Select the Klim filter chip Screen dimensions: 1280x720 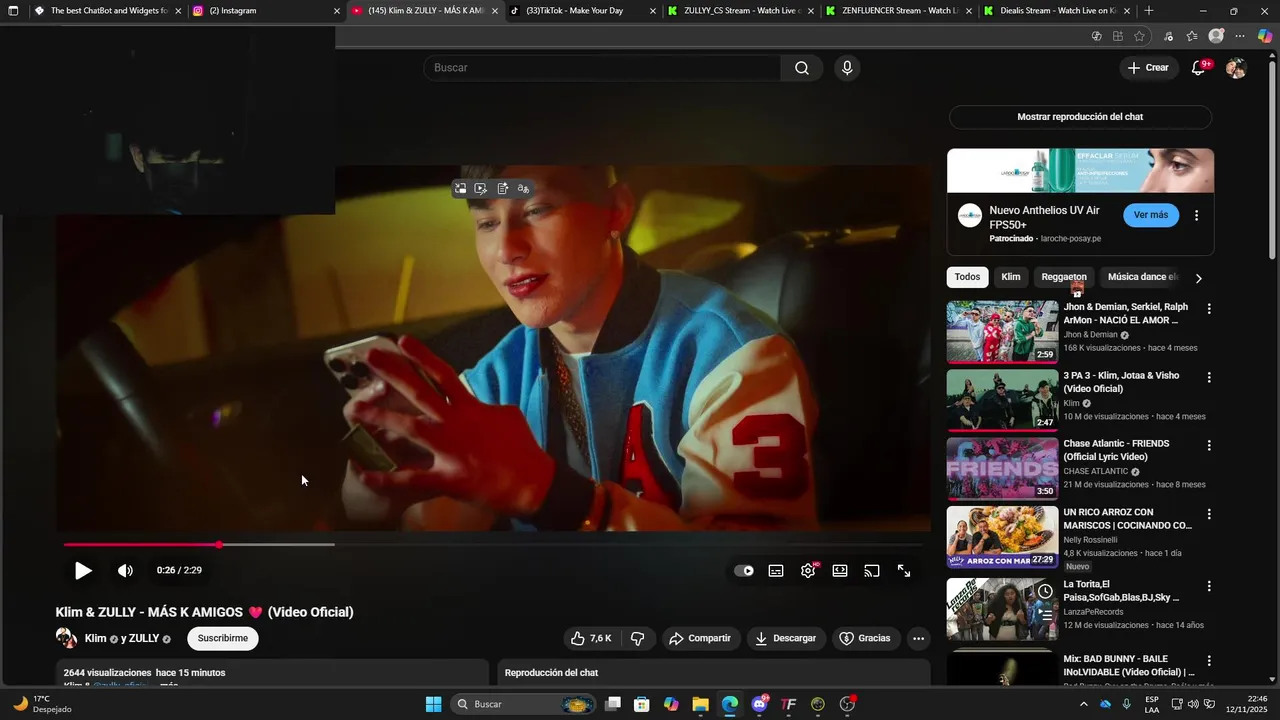pyautogui.click(x=1011, y=277)
